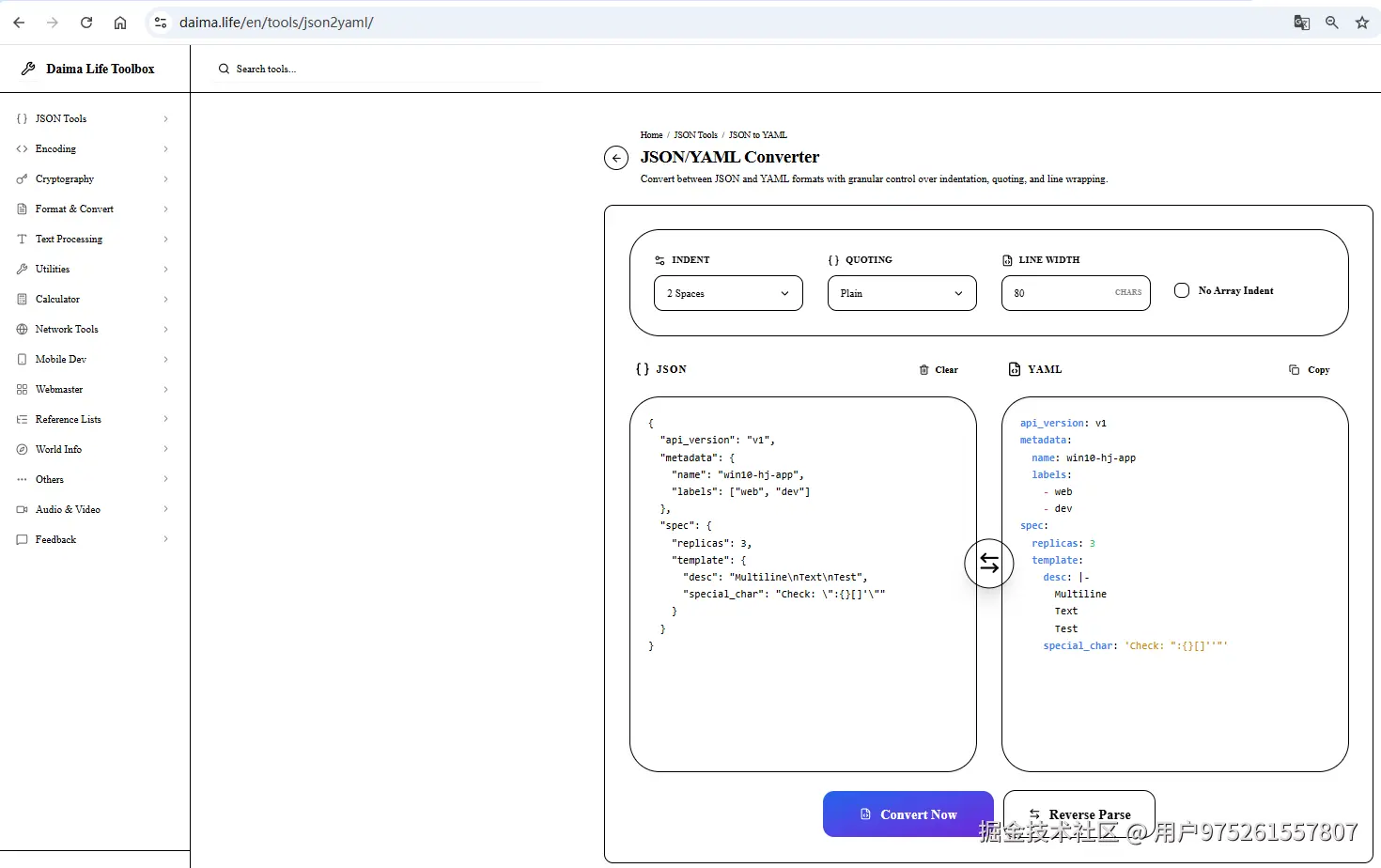Click inside the JSON input text area
Viewport: 1381px width, 868px height.
click(803, 584)
